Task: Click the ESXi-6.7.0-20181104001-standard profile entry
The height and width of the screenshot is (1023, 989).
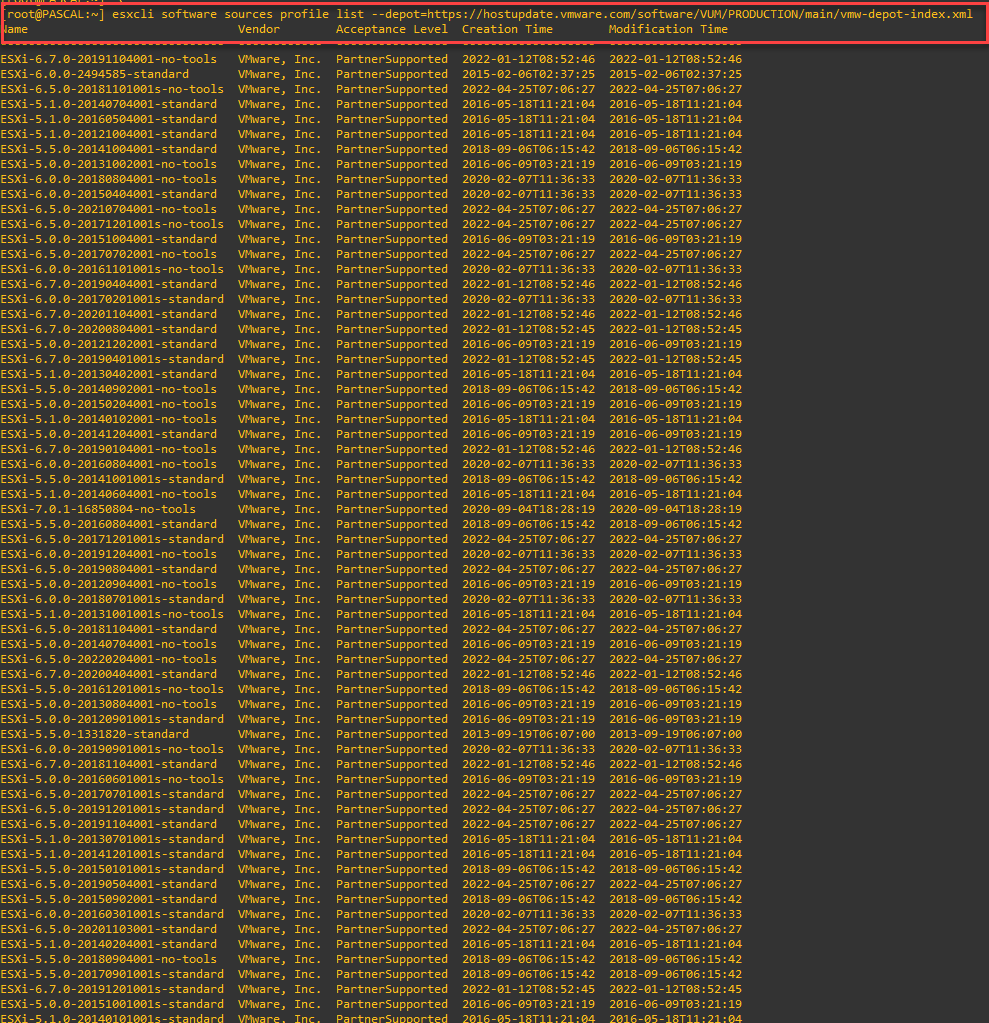Action: point(108,764)
